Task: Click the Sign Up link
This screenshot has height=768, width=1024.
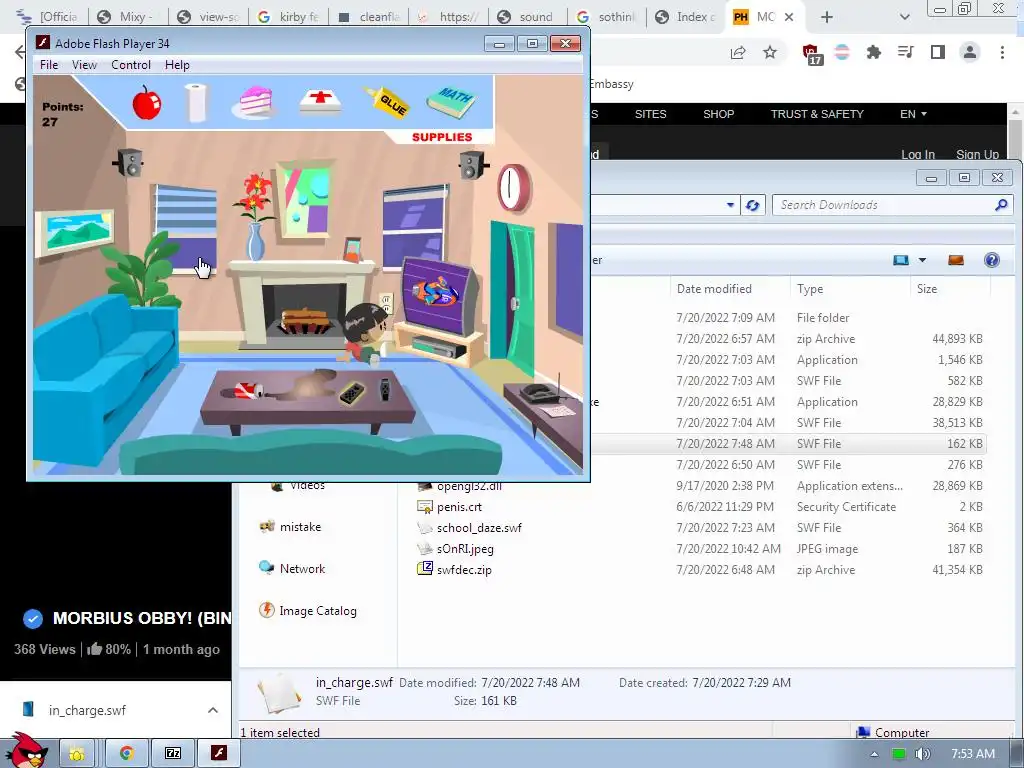Action: tap(977, 155)
